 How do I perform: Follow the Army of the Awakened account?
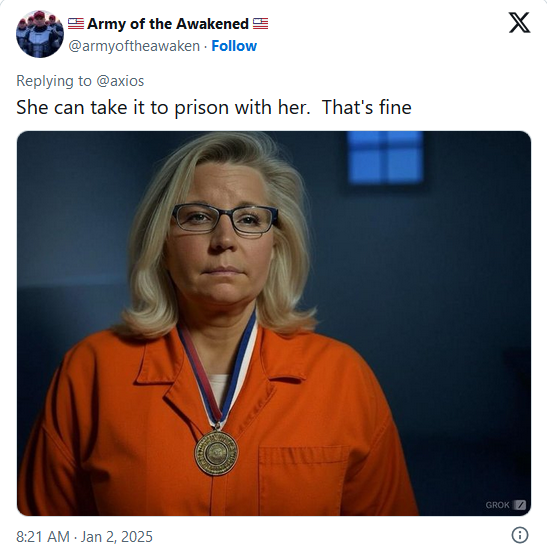click(234, 46)
